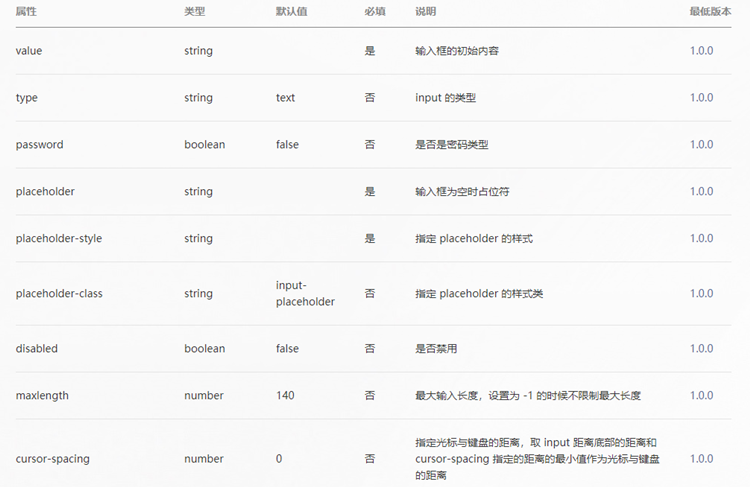
Task: Click the maxlength description about -1
Action: [x=528, y=395]
